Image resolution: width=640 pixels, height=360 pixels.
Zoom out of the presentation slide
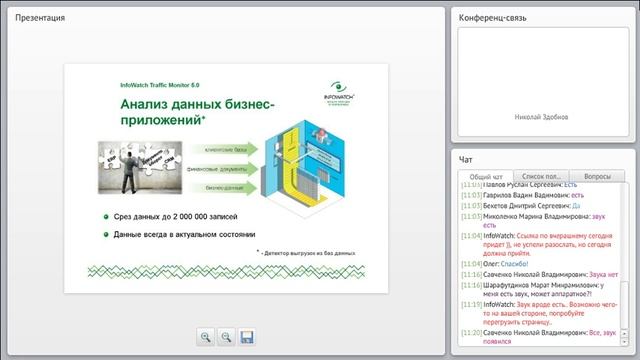(x=226, y=337)
